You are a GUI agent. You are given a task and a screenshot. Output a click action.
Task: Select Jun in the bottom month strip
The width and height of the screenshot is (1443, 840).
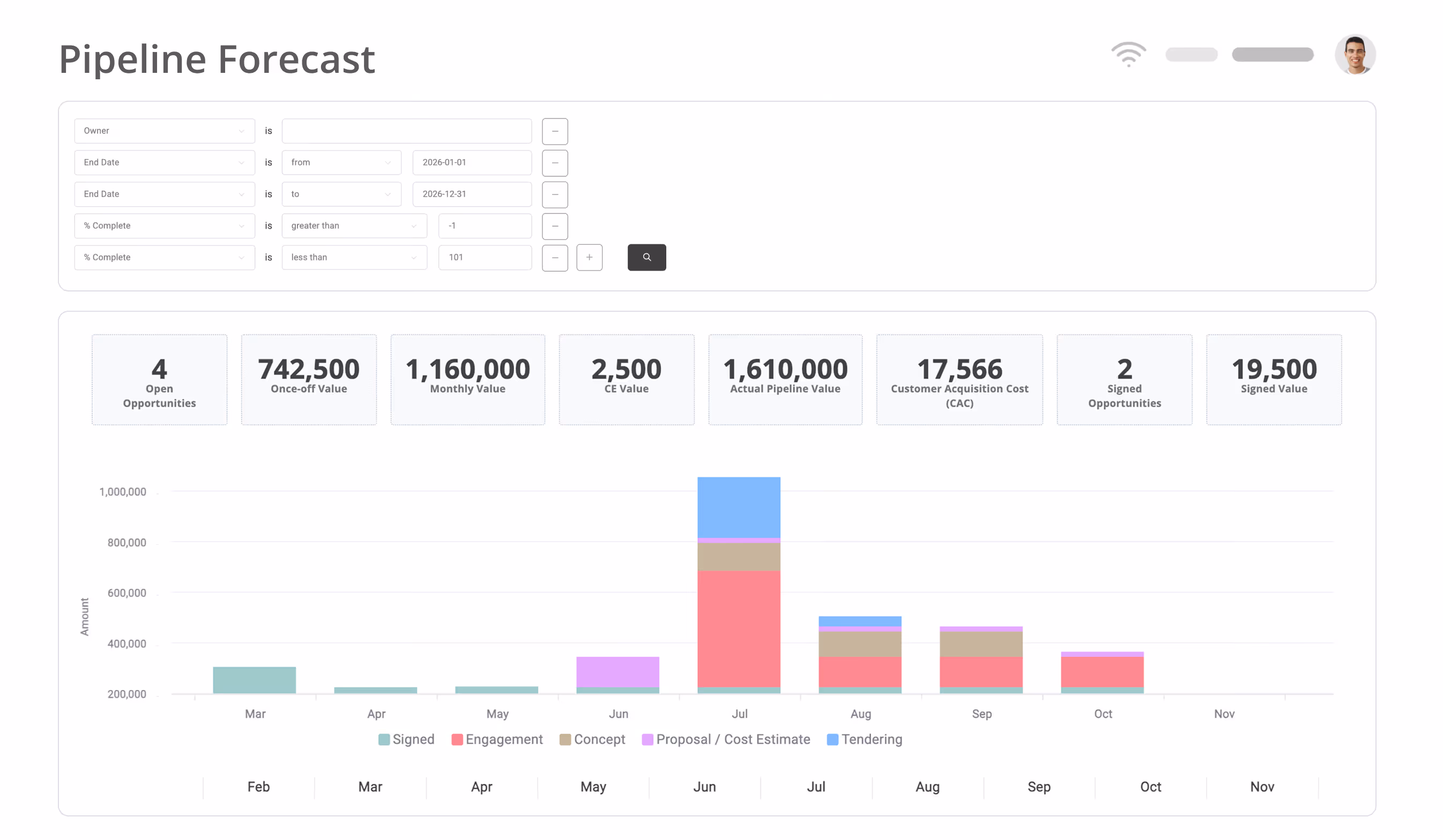(704, 787)
